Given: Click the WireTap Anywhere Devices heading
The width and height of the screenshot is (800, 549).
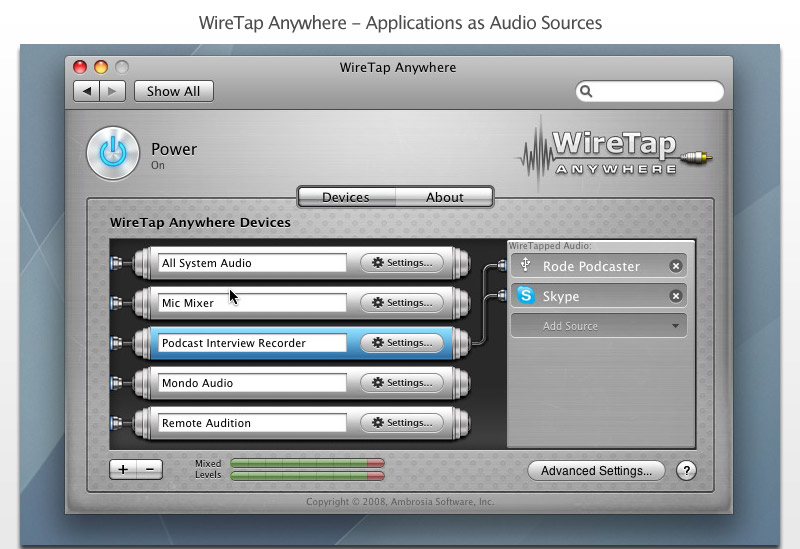Looking at the screenshot, I should coord(200,222).
